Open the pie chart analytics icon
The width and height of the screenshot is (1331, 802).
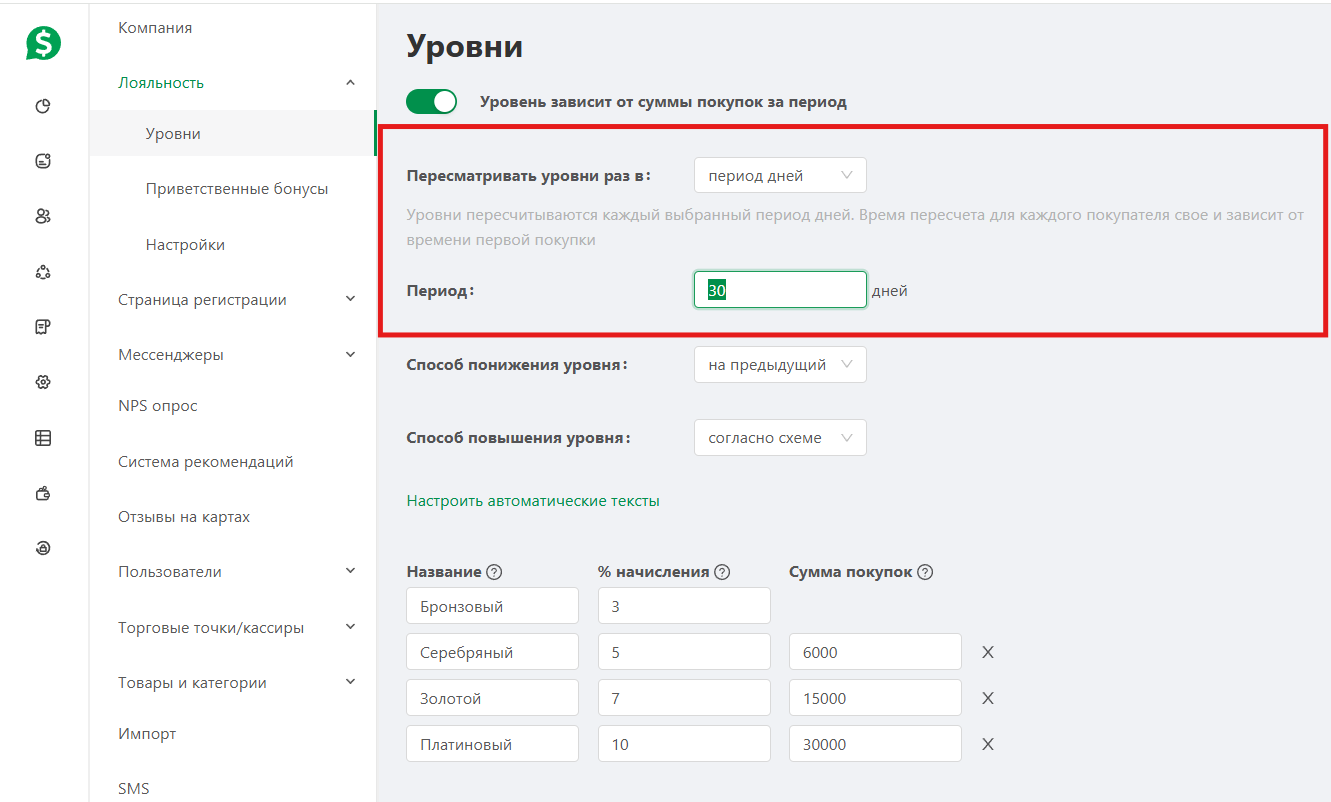[43, 106]
